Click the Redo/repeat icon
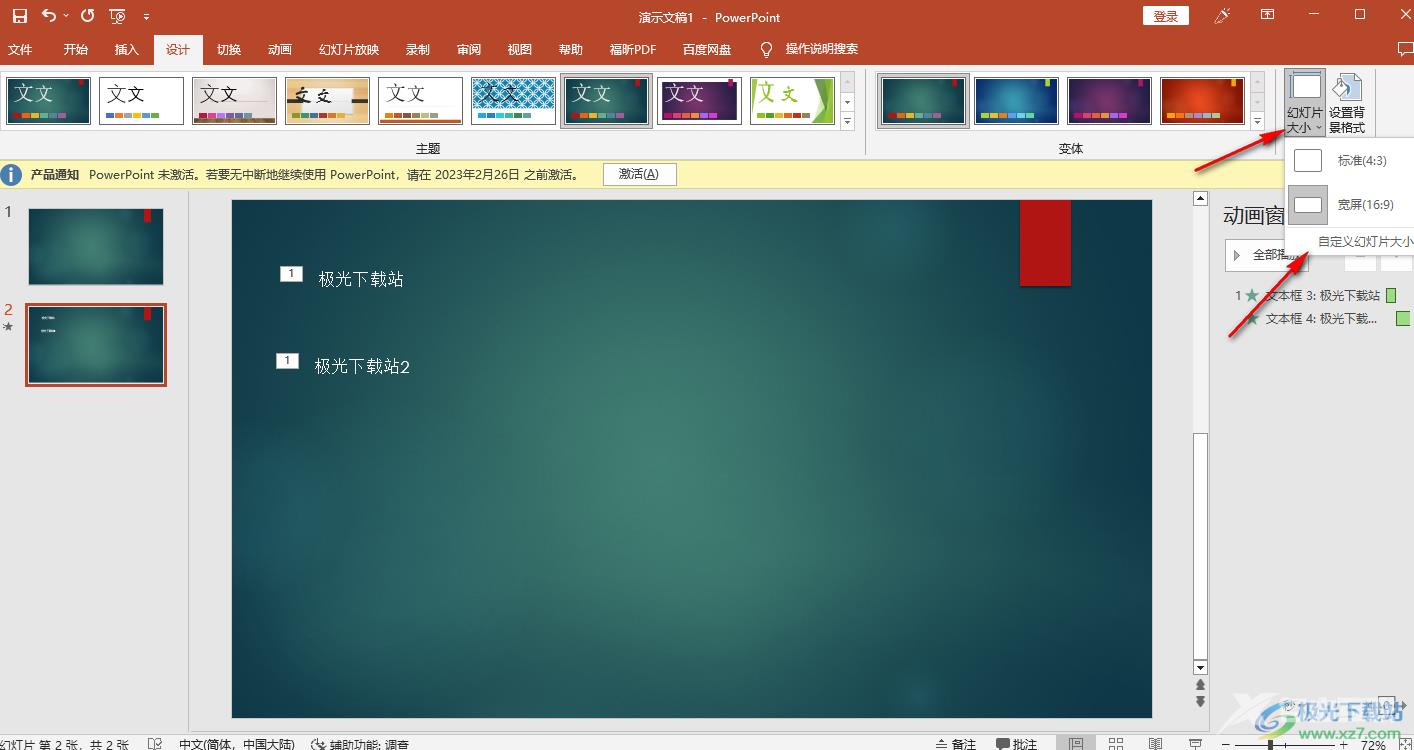1414x750 pixels. 88,16
